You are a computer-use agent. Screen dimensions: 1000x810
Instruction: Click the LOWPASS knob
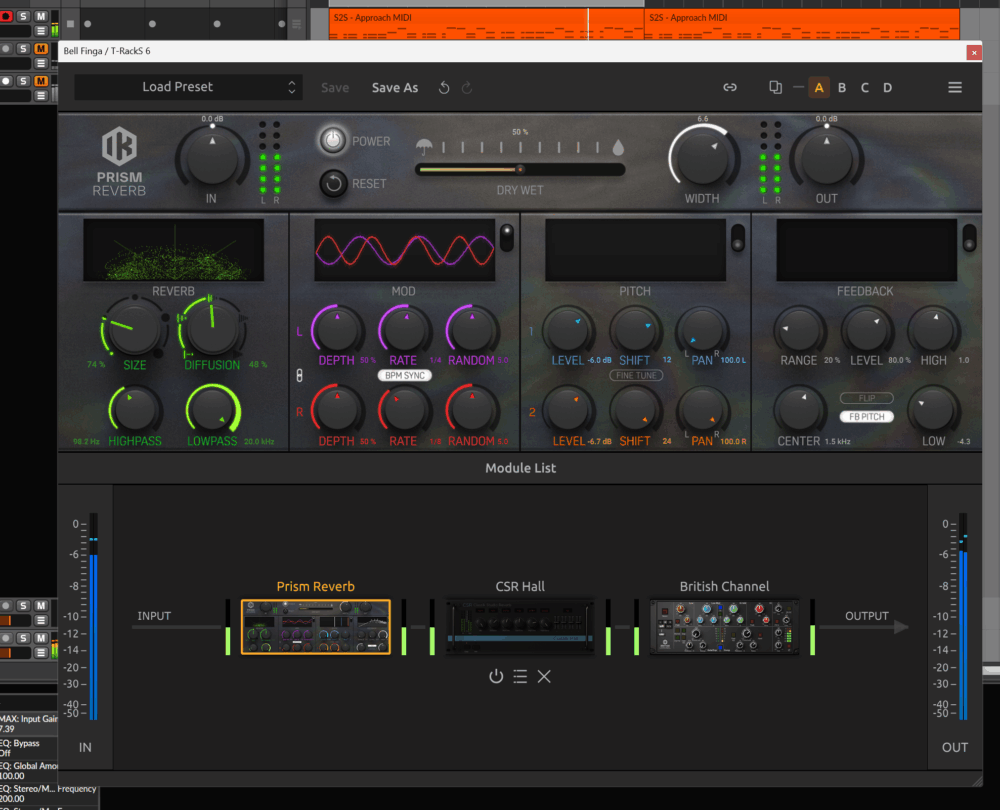[x=212, y=409]
